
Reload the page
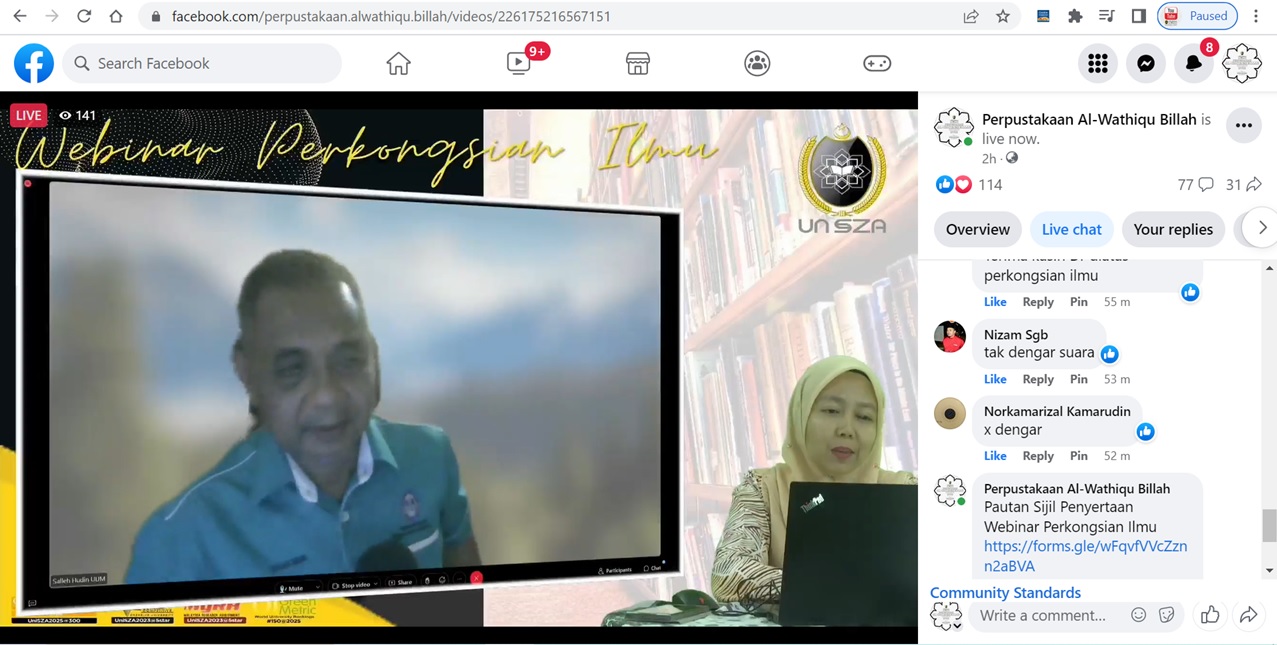point(84,16)
